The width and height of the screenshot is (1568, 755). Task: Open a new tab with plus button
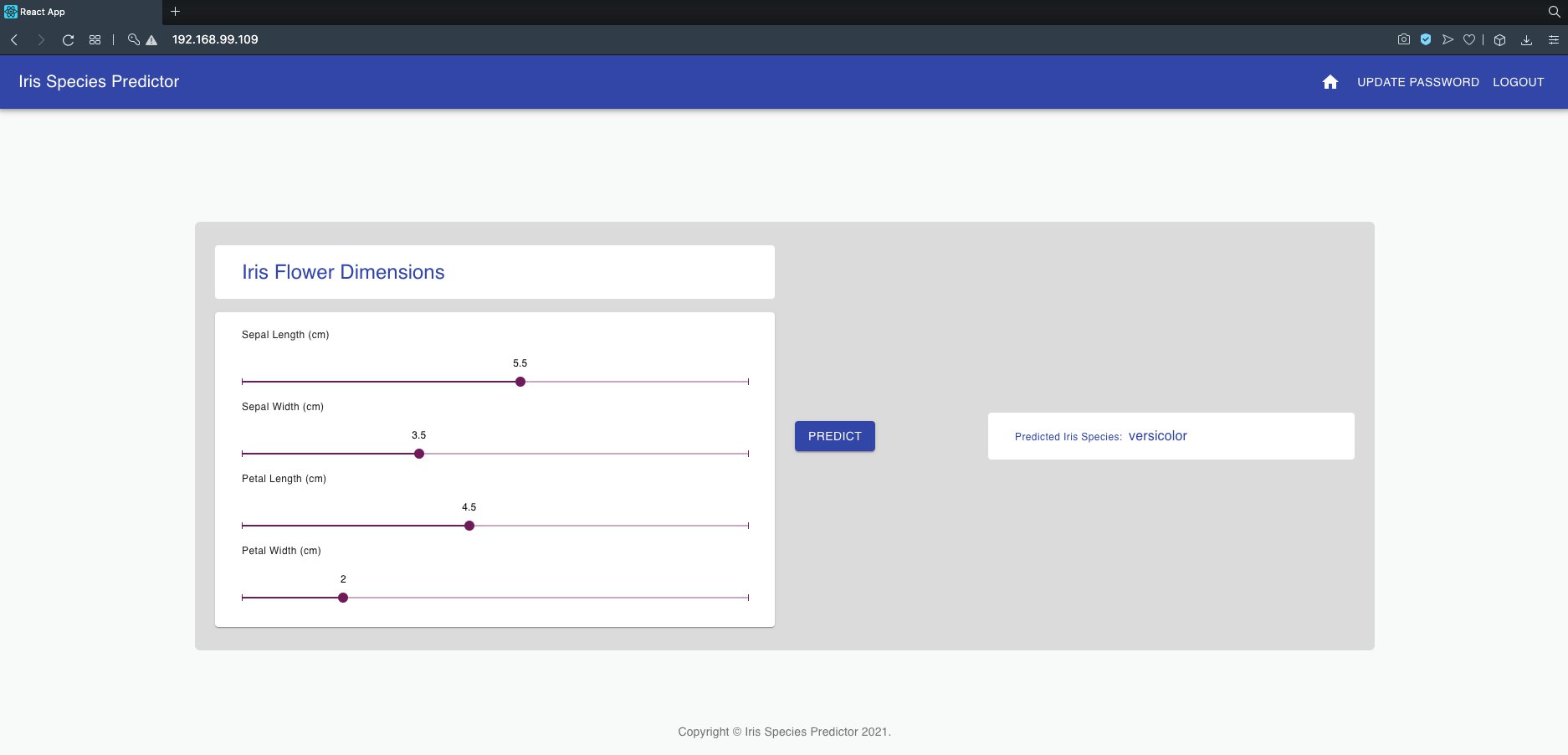175,12
